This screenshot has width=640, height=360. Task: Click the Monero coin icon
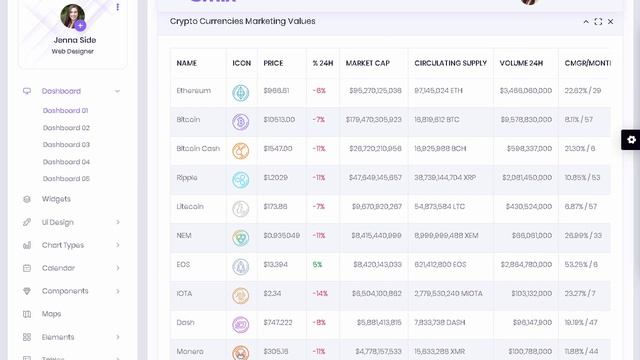point(240,353)
